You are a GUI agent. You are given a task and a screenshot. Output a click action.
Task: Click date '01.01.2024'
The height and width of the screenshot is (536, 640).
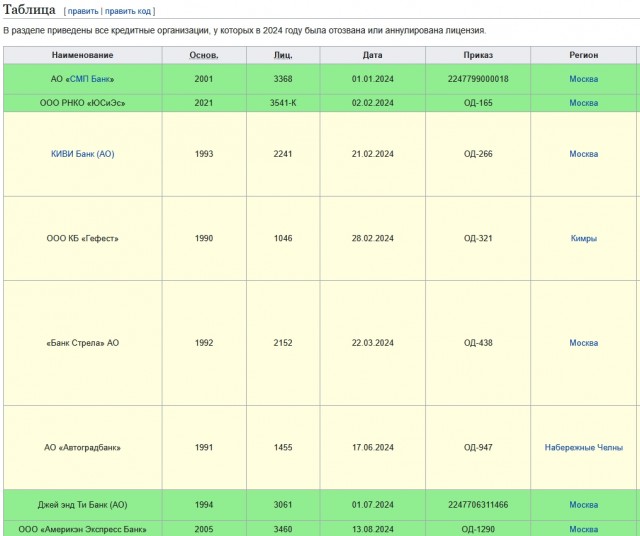point(373,79)
